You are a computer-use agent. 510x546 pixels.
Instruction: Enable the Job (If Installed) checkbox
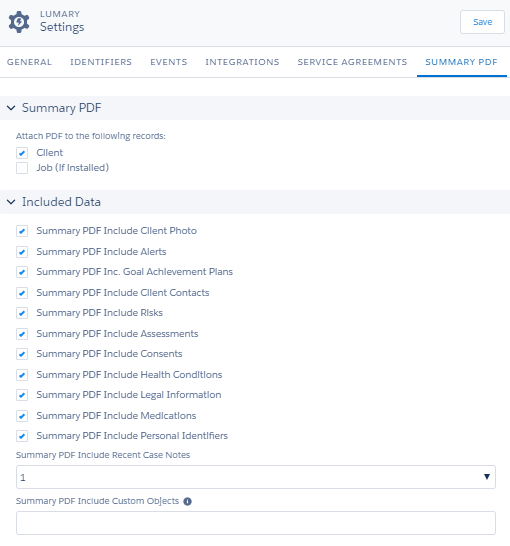(x=22, y=168)
